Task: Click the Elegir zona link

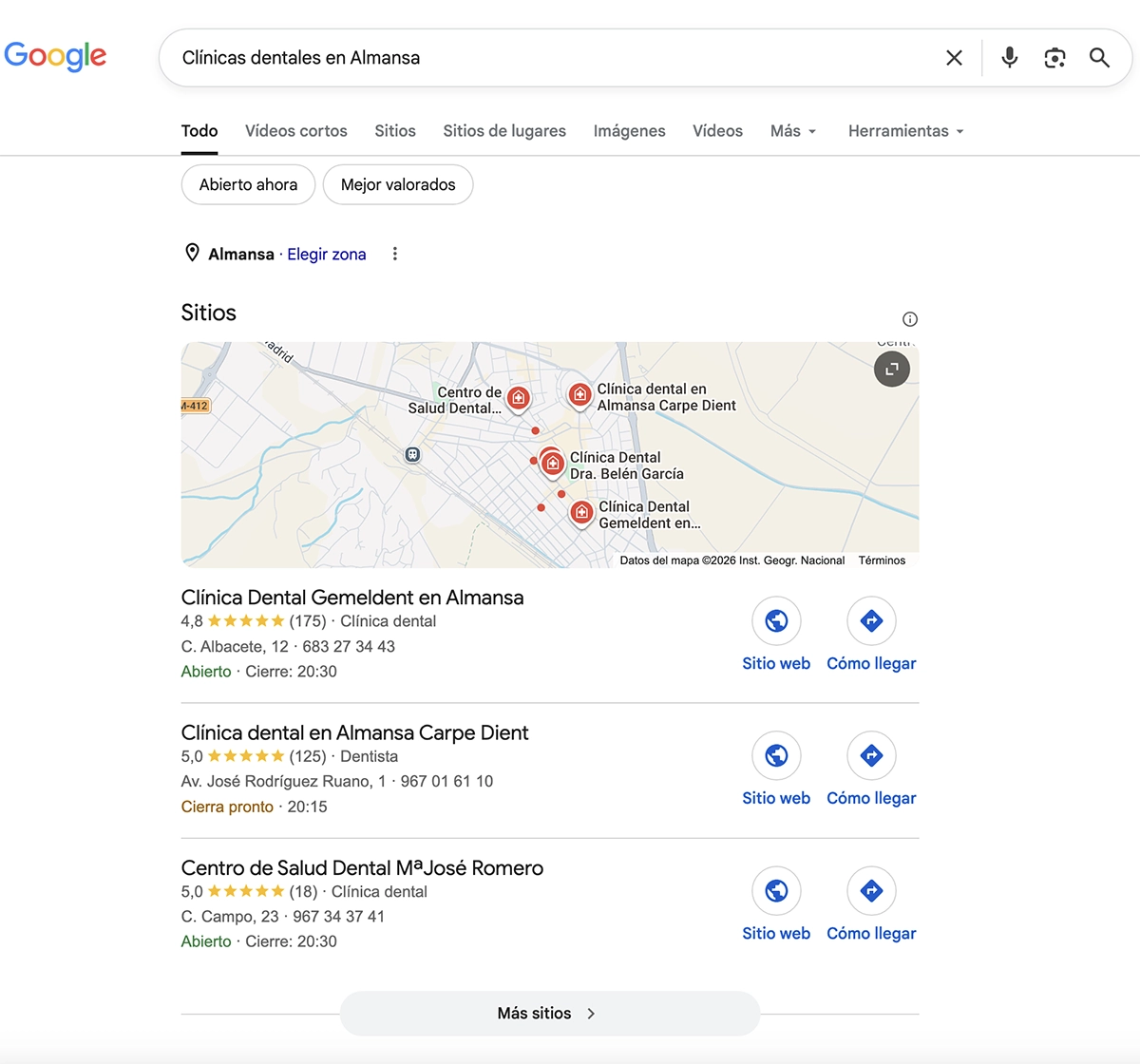Action: pos(327,254)
